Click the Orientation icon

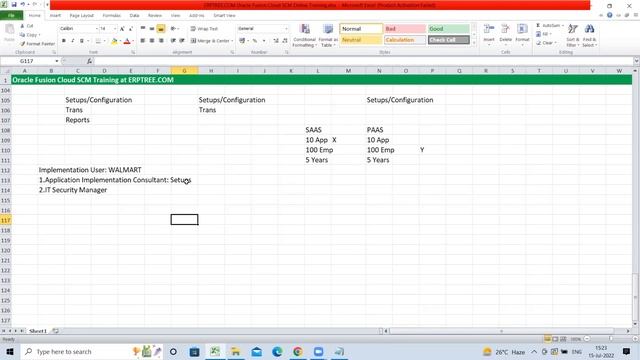(x=173, y=29)
